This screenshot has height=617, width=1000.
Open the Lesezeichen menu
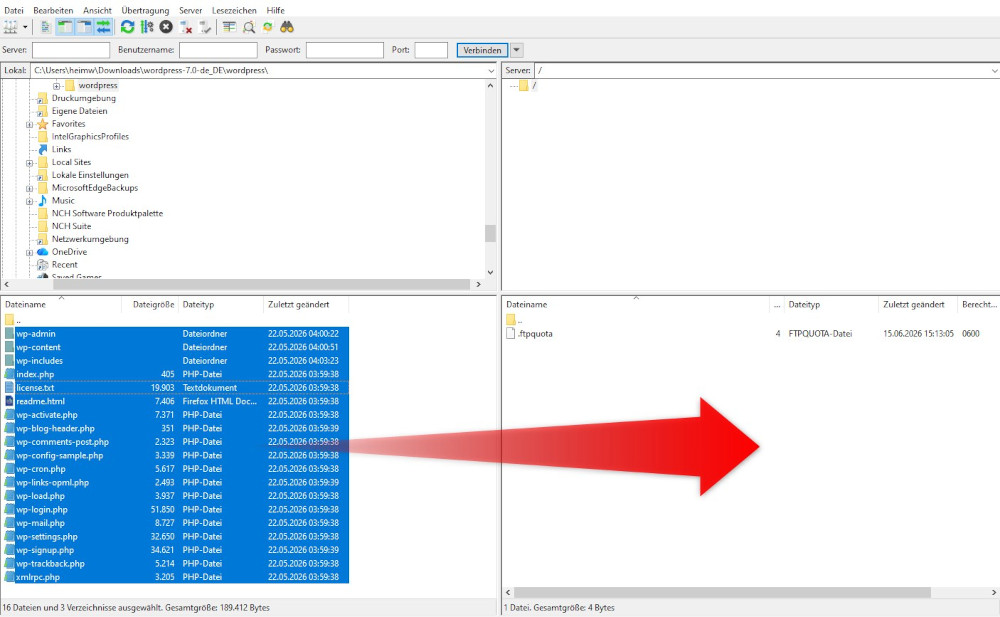pyautogui.click(x=234, y=10)
